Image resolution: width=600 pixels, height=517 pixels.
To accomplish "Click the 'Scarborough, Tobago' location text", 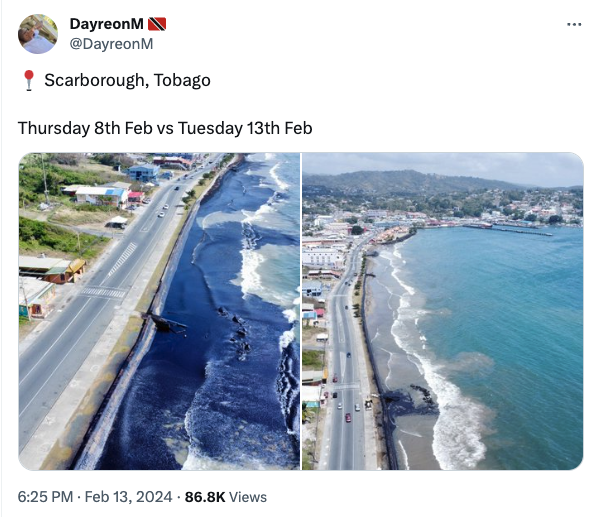I will point(127,80).
